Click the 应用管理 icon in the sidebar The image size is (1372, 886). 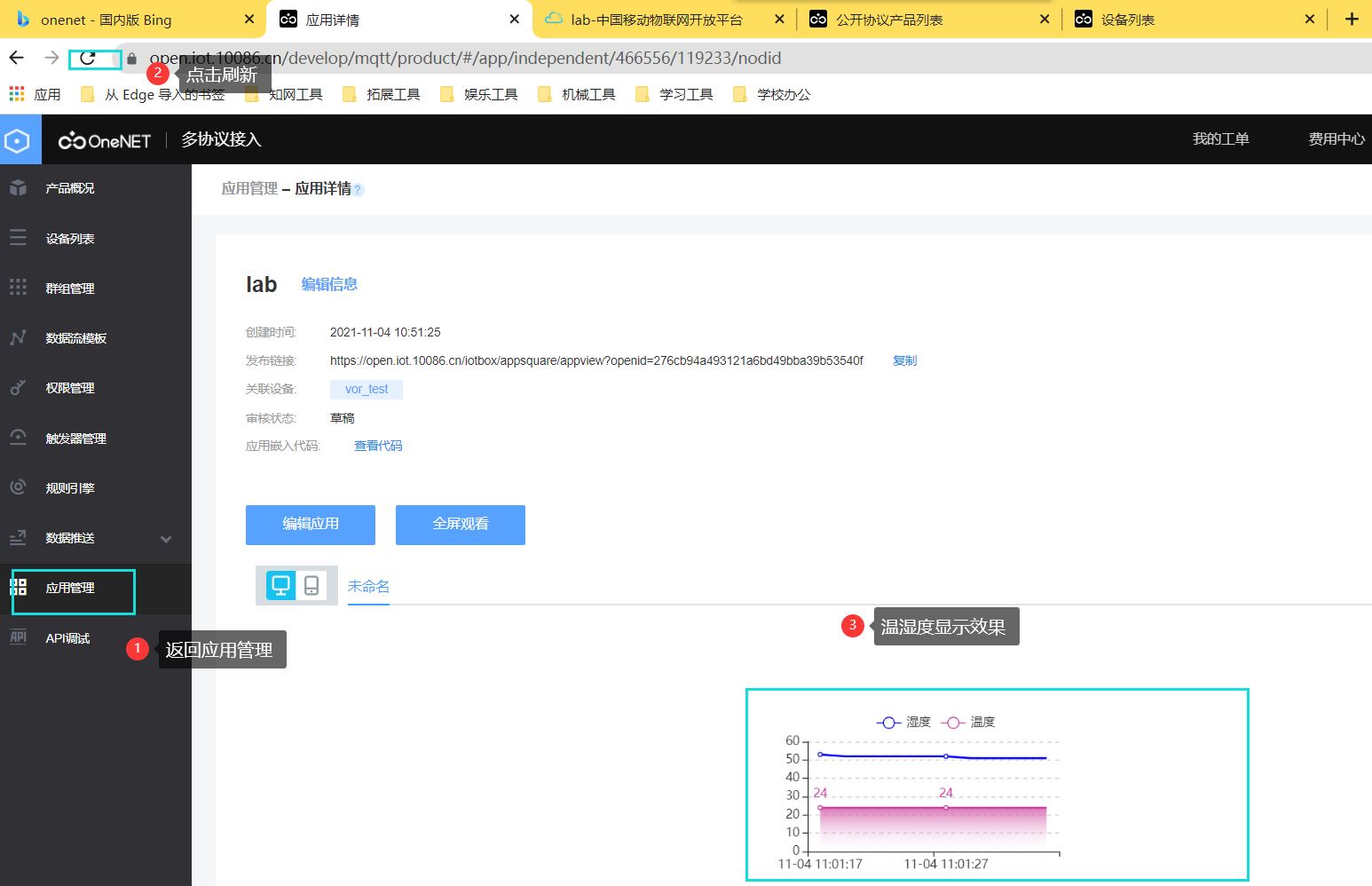[x=18, y=587]
